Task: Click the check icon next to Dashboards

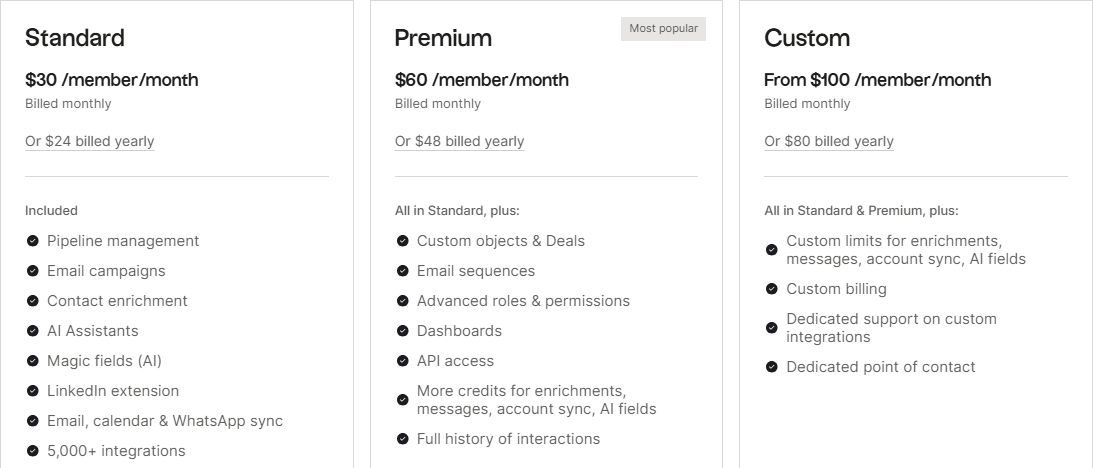Action: 403,331
